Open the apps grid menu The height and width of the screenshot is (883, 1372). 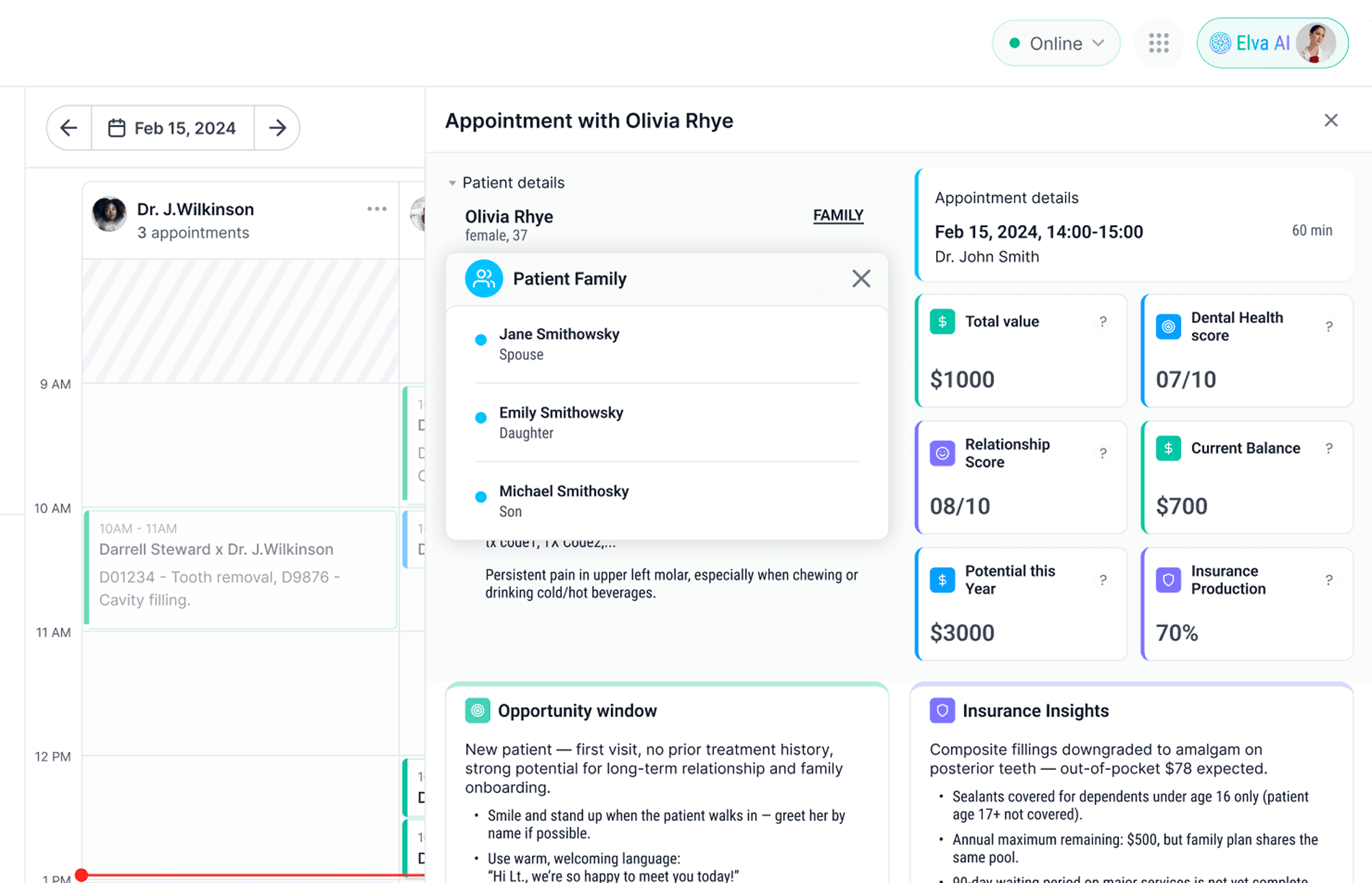pyautogui.click(x=1159, y=43)
